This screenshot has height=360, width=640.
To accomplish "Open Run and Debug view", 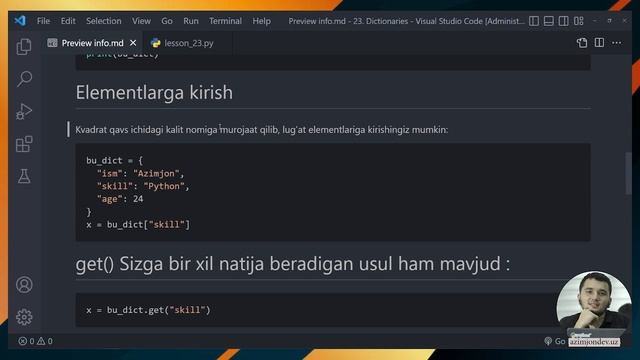I will (24, 111).
